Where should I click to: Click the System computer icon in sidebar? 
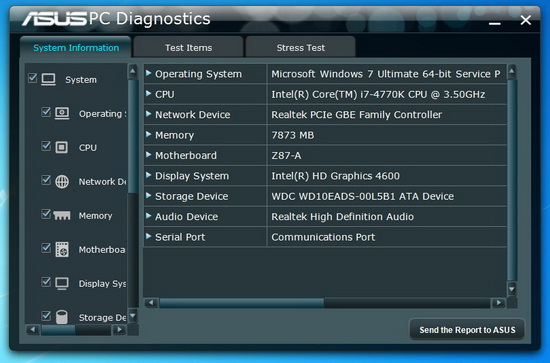(x=48, y=80)
